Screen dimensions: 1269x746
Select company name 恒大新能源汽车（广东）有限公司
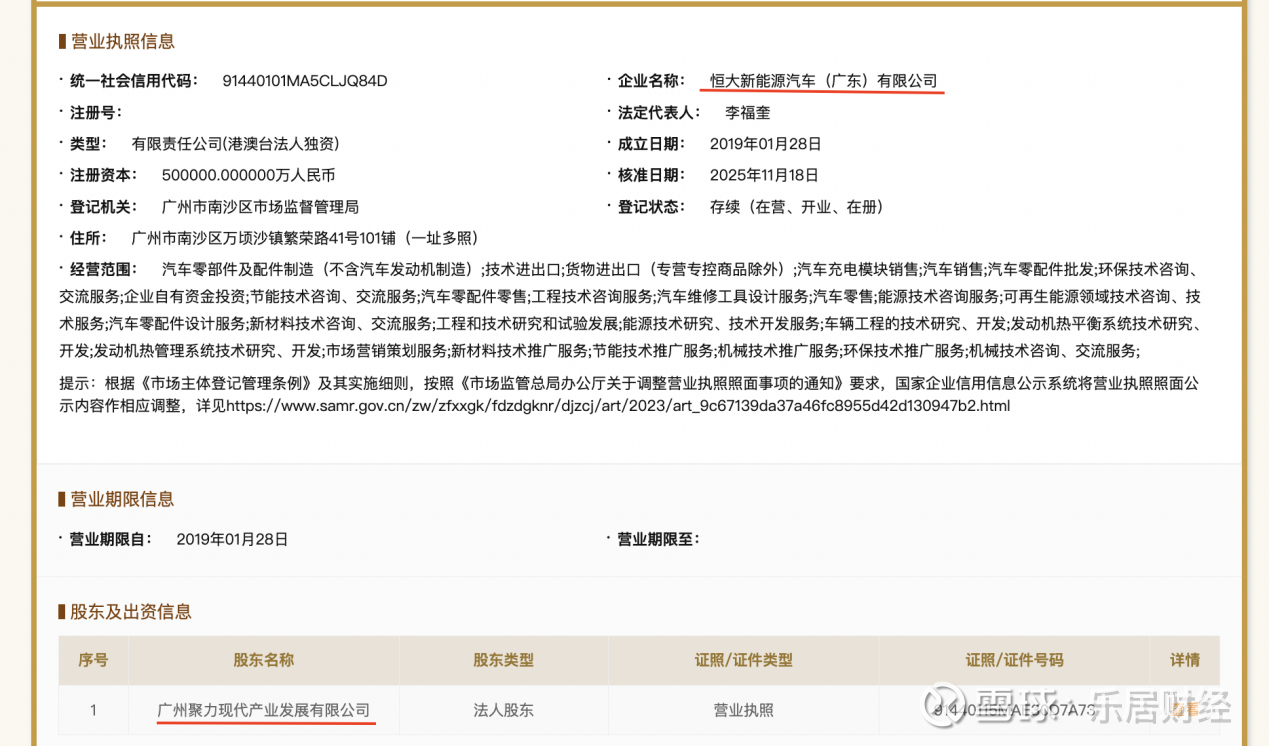point(823,81)
